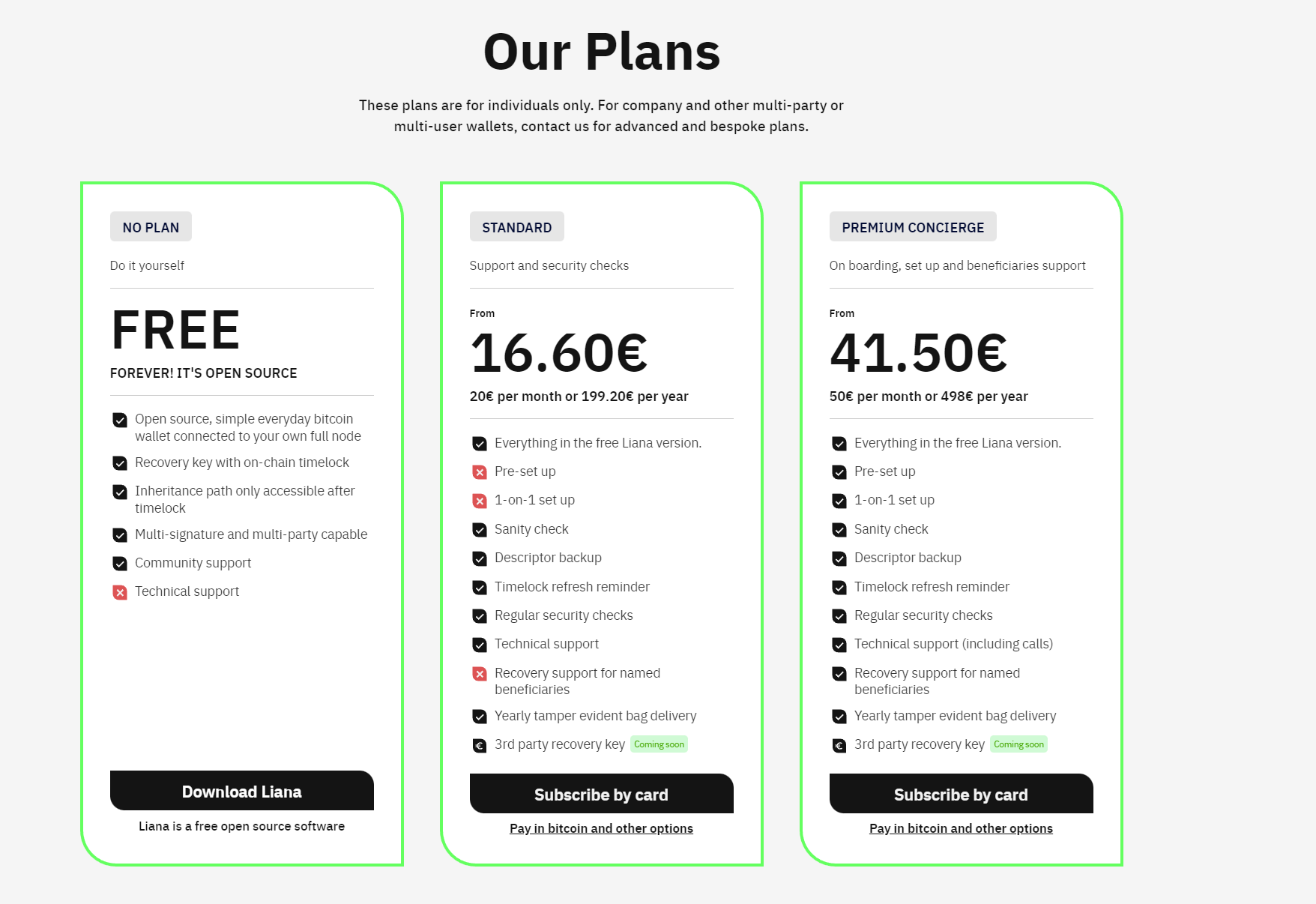Click the checkmark beside Multi-signature and multi-party capable
The width and height of the screenshot is (1316, 904).
120,535
